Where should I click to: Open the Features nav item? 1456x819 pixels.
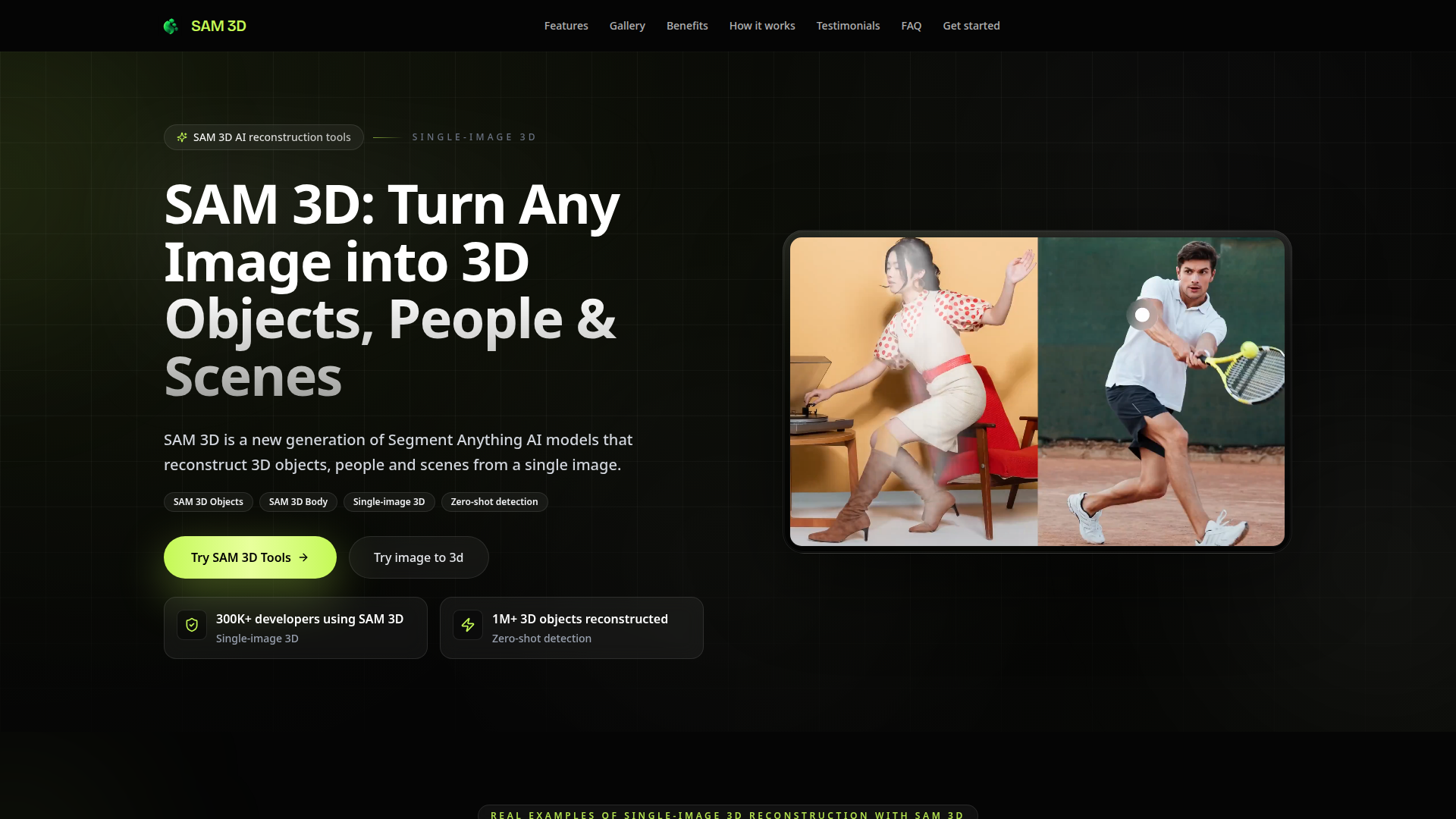coord(566,26)
